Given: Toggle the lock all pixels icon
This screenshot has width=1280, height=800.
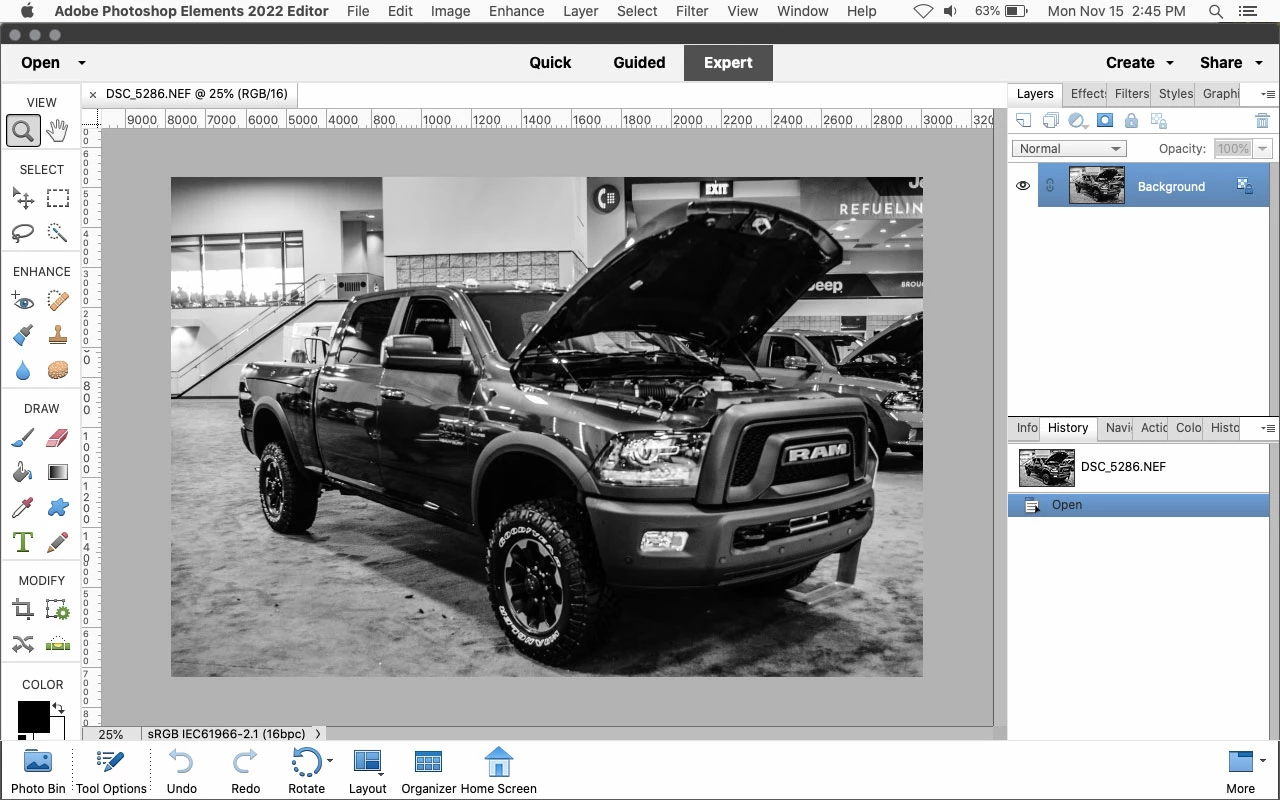Looking at the screenshot, I should click(x=1131, y=121).
